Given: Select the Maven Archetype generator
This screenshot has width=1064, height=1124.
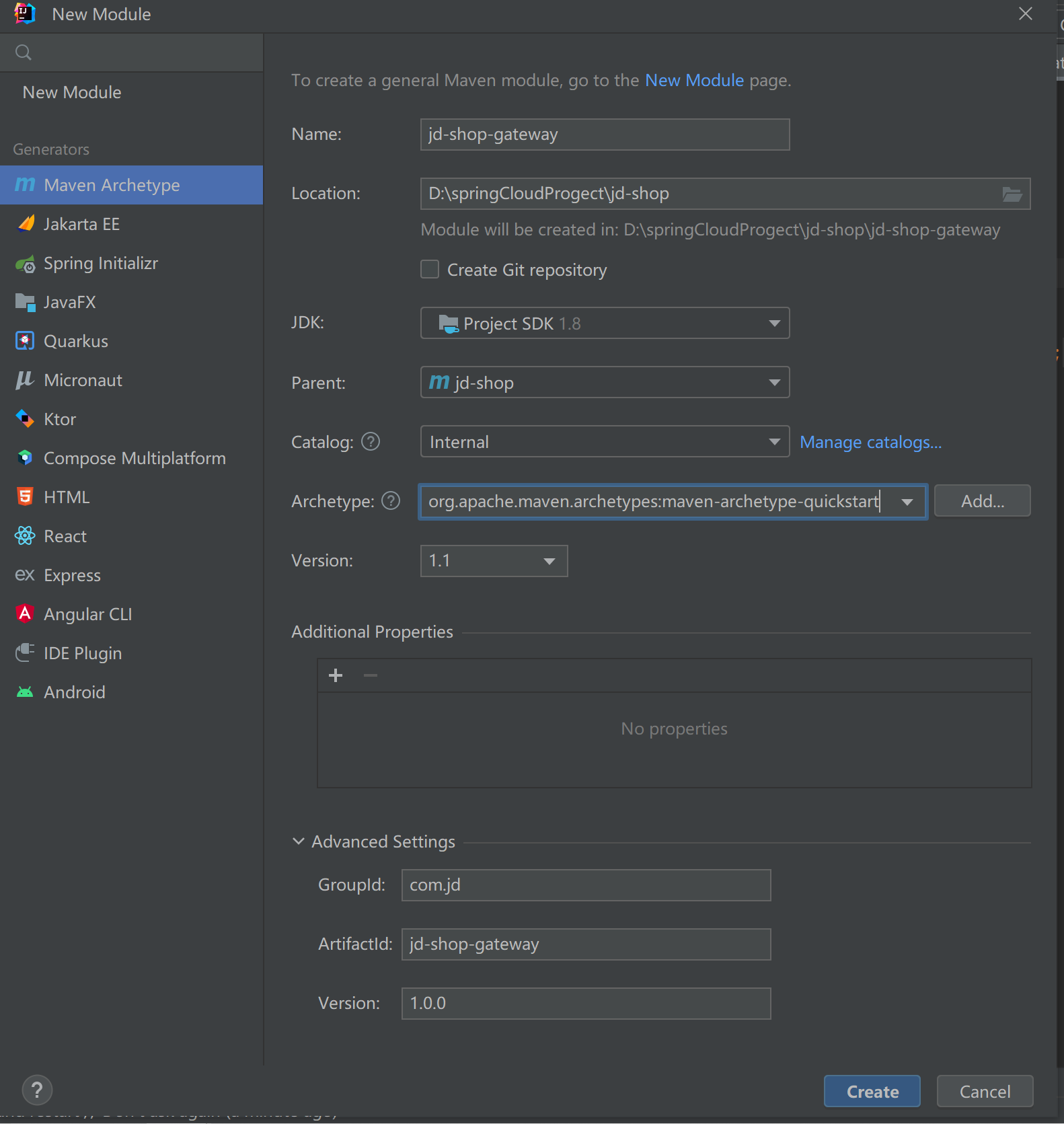Looking at the screenshot, I should [x=131, y=185].
